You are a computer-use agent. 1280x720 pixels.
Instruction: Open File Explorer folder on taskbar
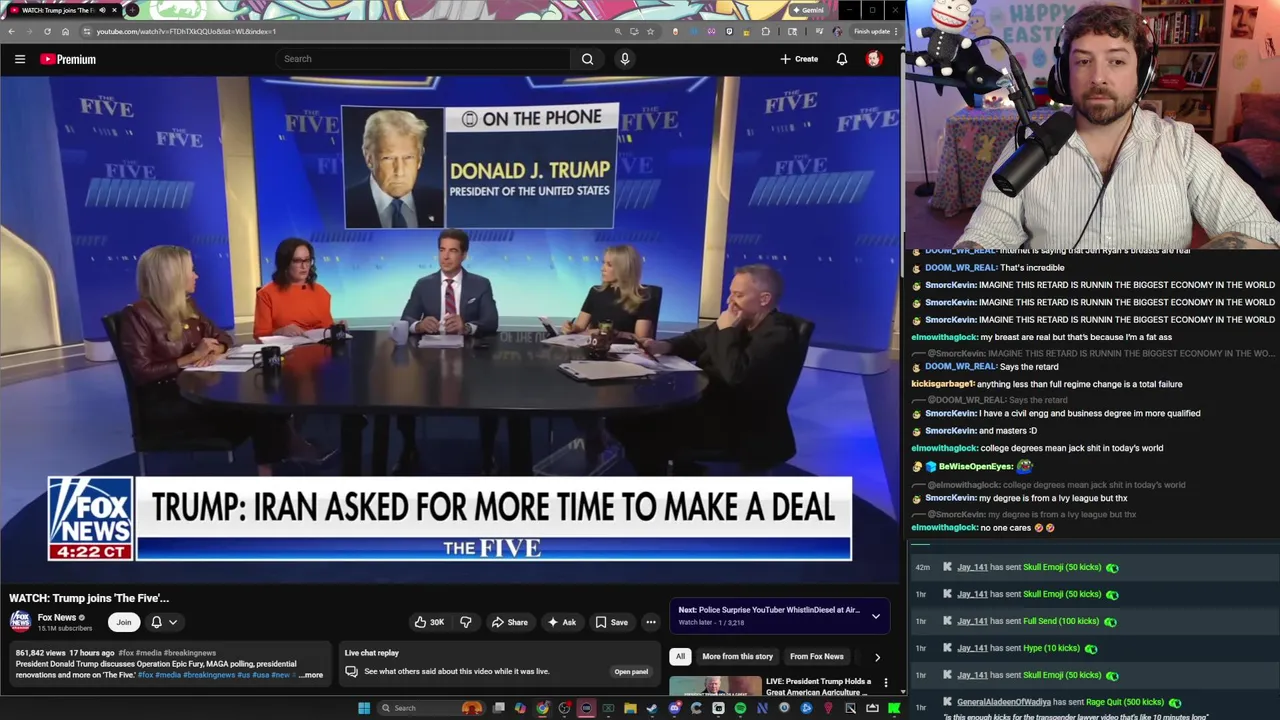pos(630,708)
